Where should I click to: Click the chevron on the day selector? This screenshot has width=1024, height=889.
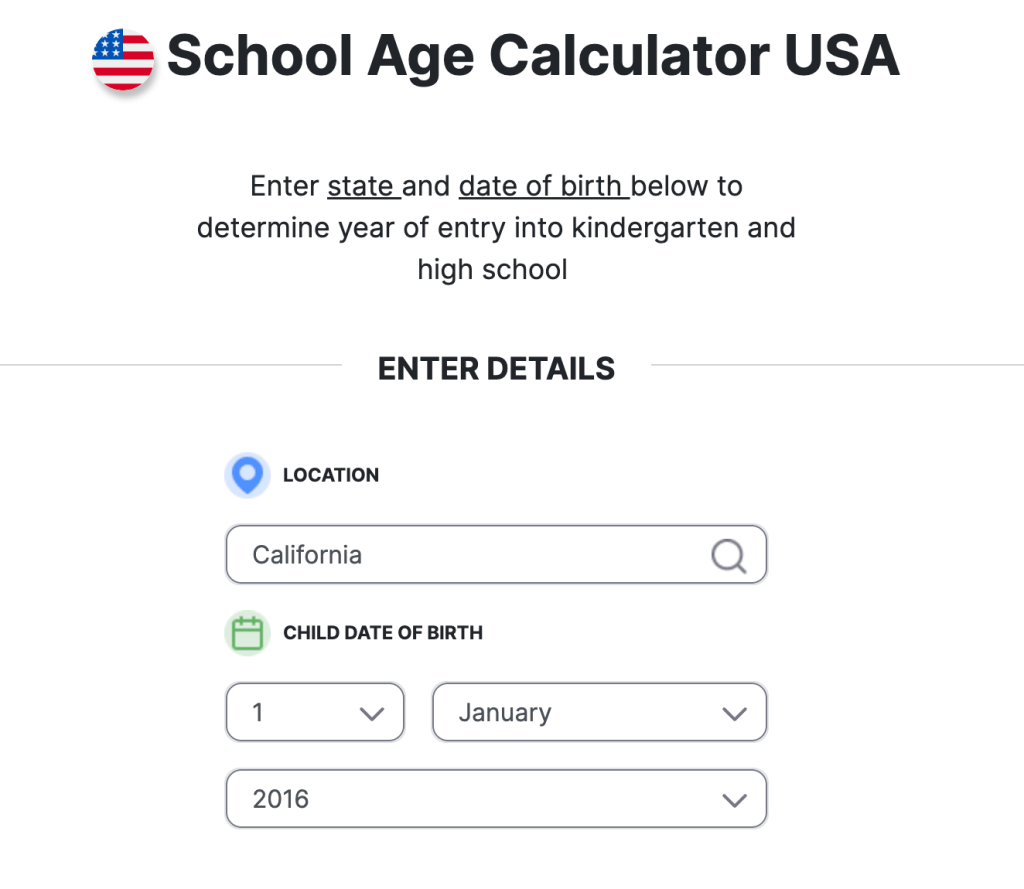point(371,712)
